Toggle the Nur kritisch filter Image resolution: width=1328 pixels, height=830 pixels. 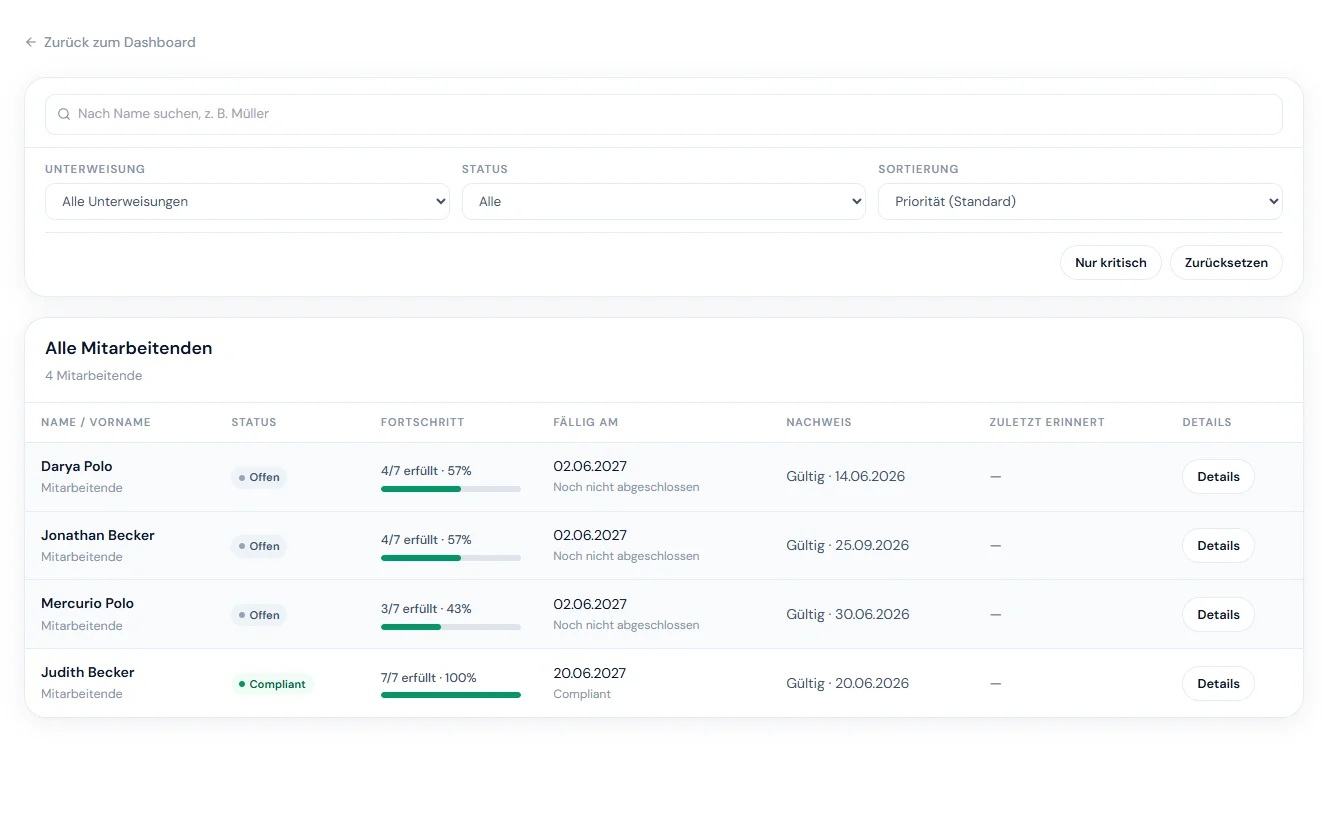1111,263
